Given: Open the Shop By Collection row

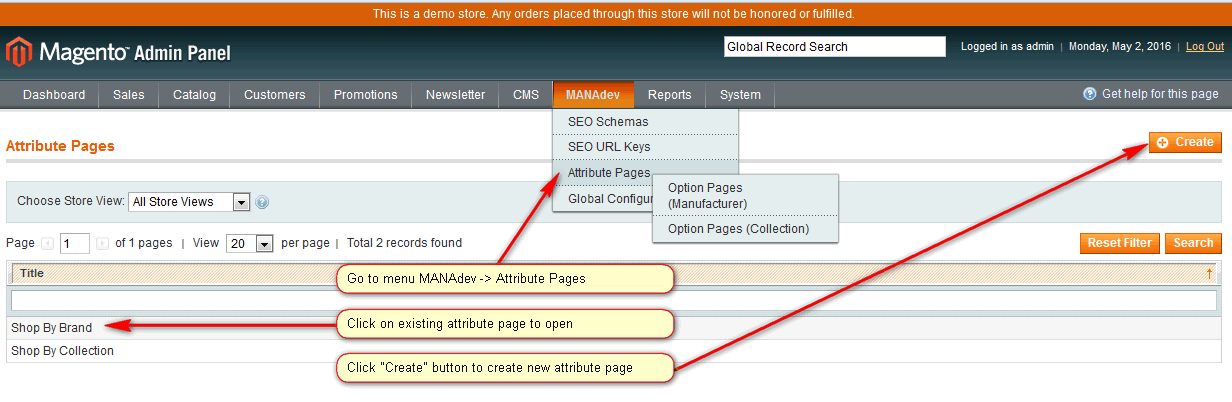Looking at the screenshot, I should point(614,351).
